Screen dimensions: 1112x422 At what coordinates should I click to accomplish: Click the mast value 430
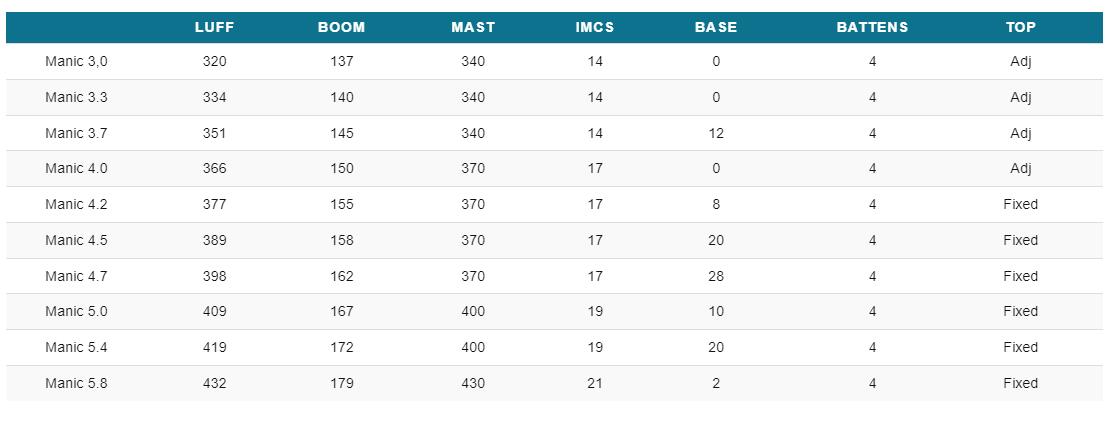click(473, 383)
